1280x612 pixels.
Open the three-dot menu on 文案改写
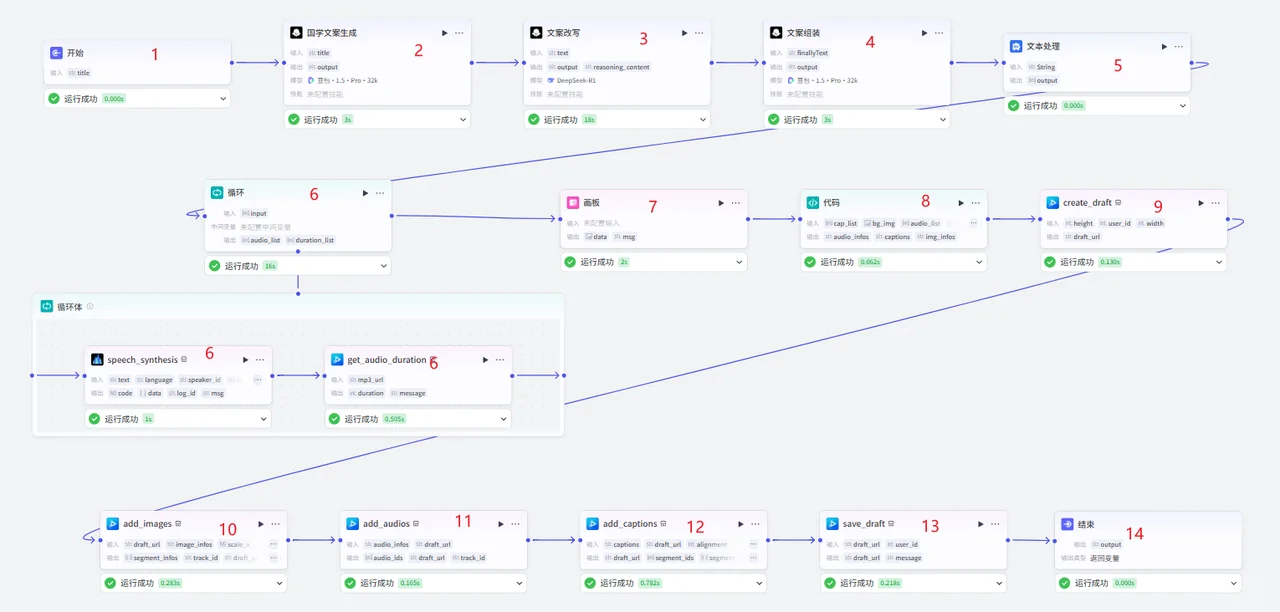coord(699,33)
